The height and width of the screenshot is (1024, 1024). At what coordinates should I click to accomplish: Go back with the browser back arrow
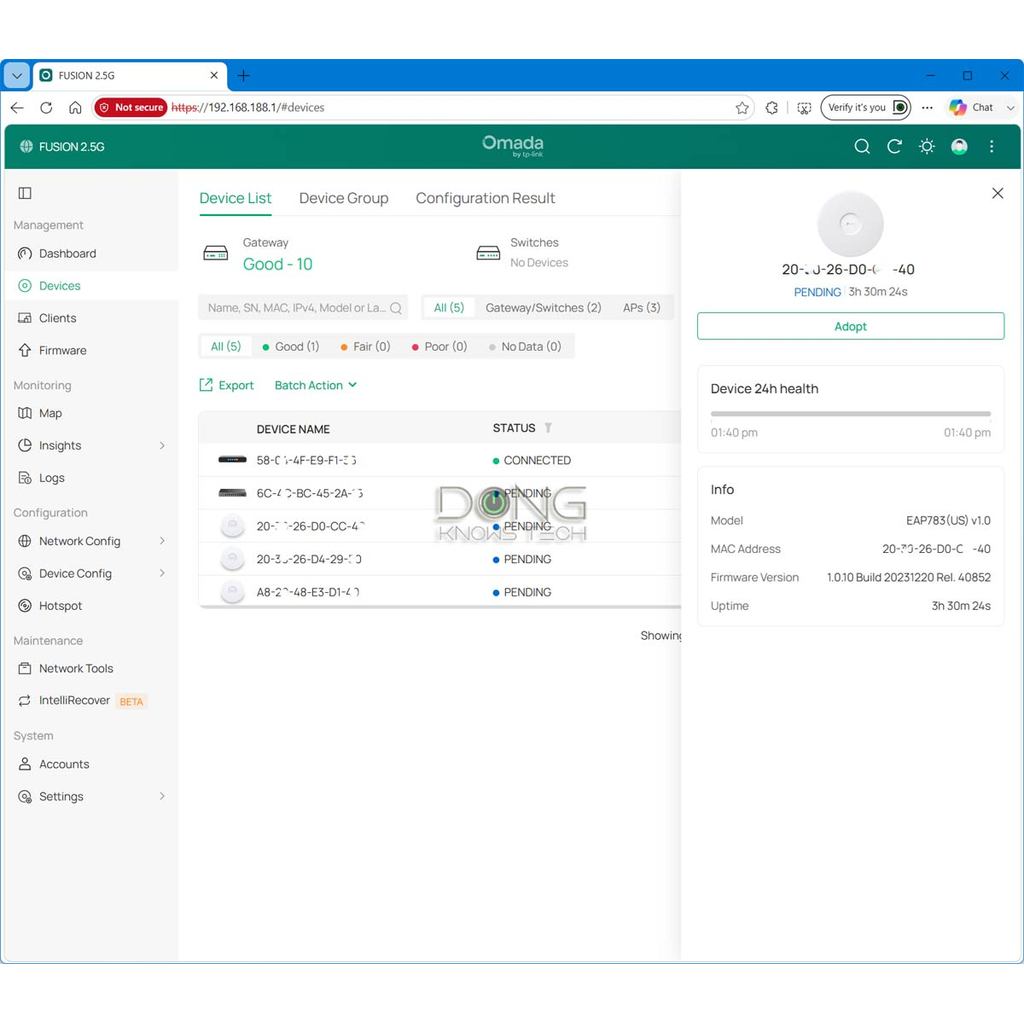17,107
